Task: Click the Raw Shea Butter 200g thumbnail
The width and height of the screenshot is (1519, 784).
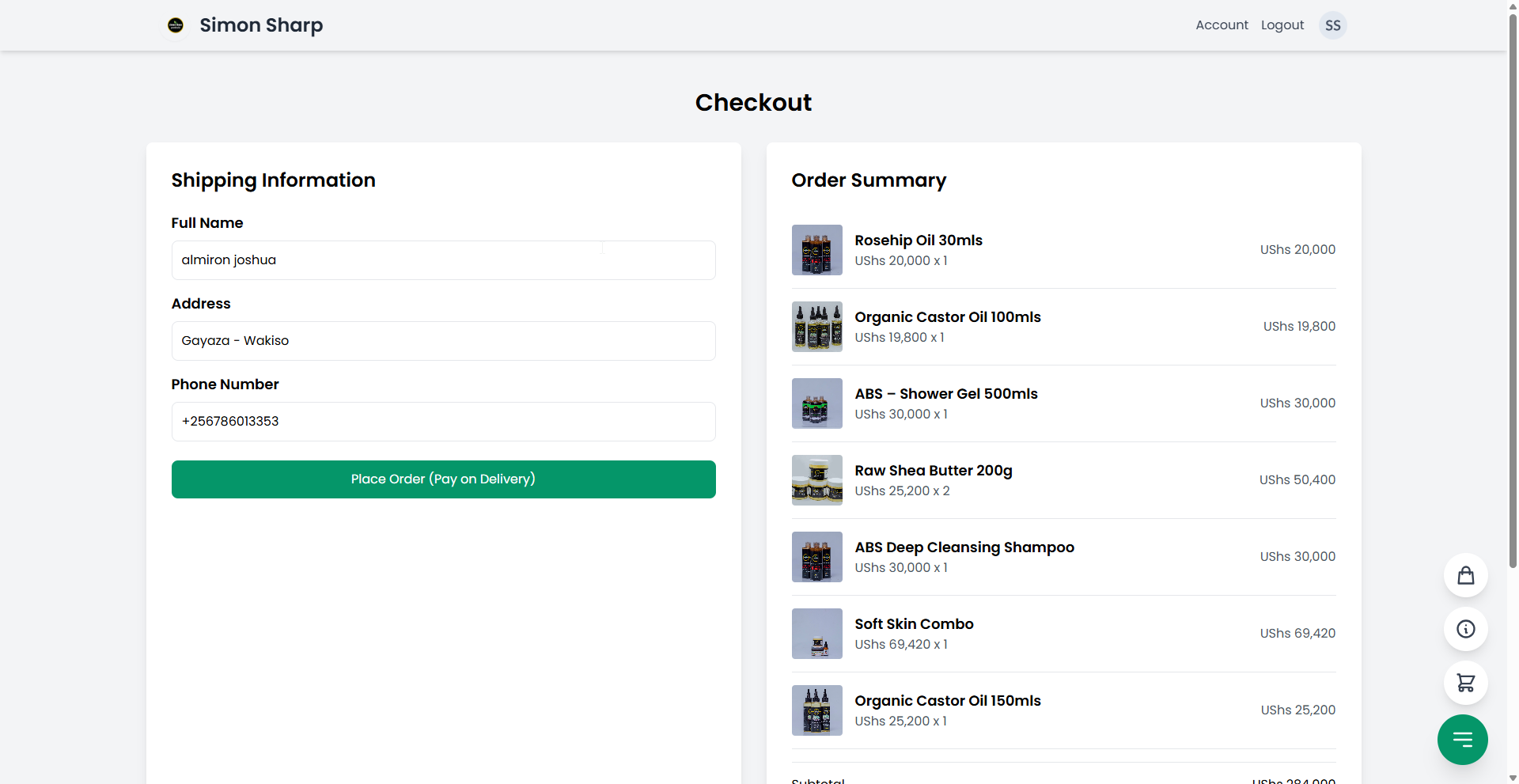Action: click(x=816, y=480)
